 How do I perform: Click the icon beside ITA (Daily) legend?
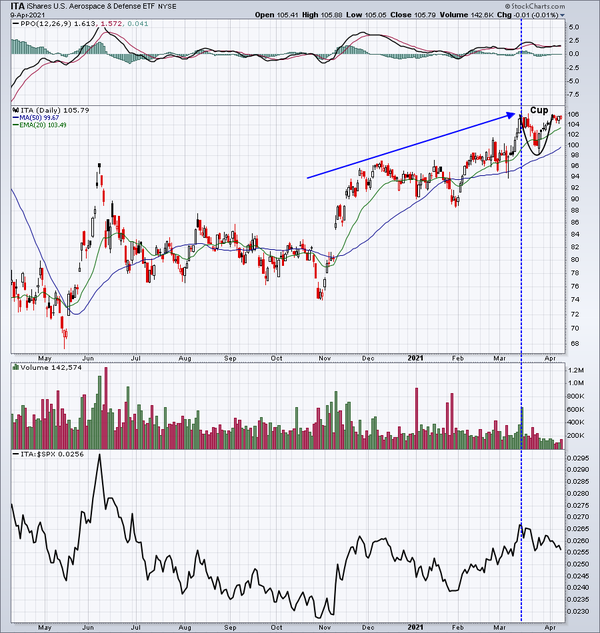tap(13, 108)
